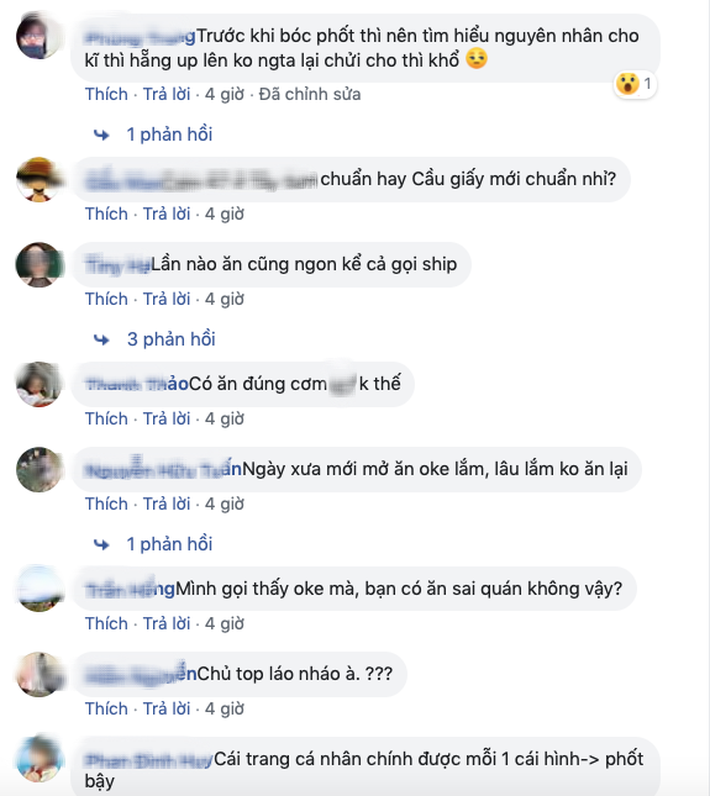Image resolution: width=710 pixels, height=796 pixels.
Task: Reply to the "Cầu giấy mới chuẩn nhỉ" comment
Action: click(x=166, y=214)
